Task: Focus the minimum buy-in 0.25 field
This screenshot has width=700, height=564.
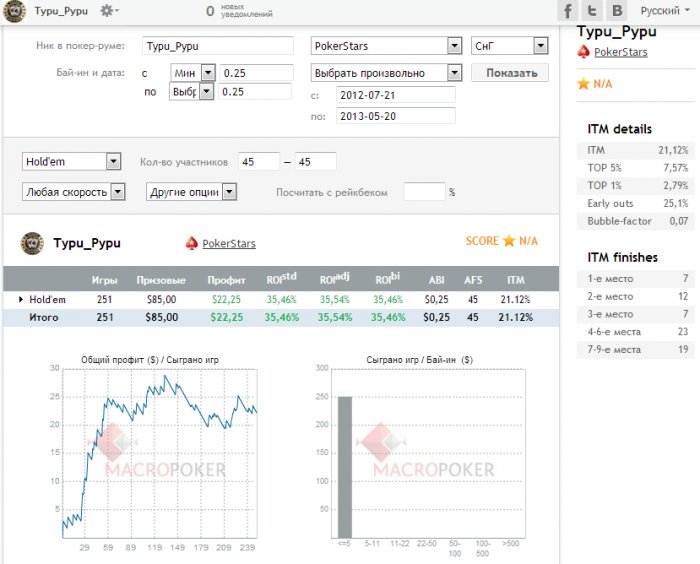Action: (x=256, y=73)
